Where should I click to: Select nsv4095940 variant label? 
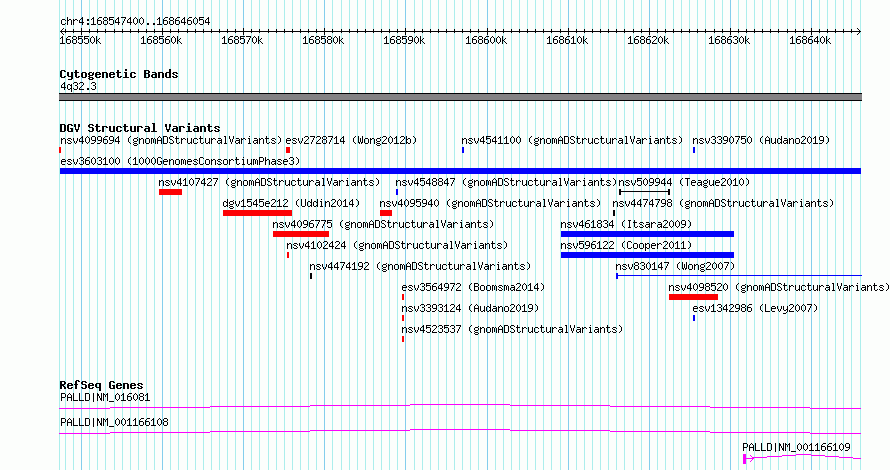click(x=490, y=203)
